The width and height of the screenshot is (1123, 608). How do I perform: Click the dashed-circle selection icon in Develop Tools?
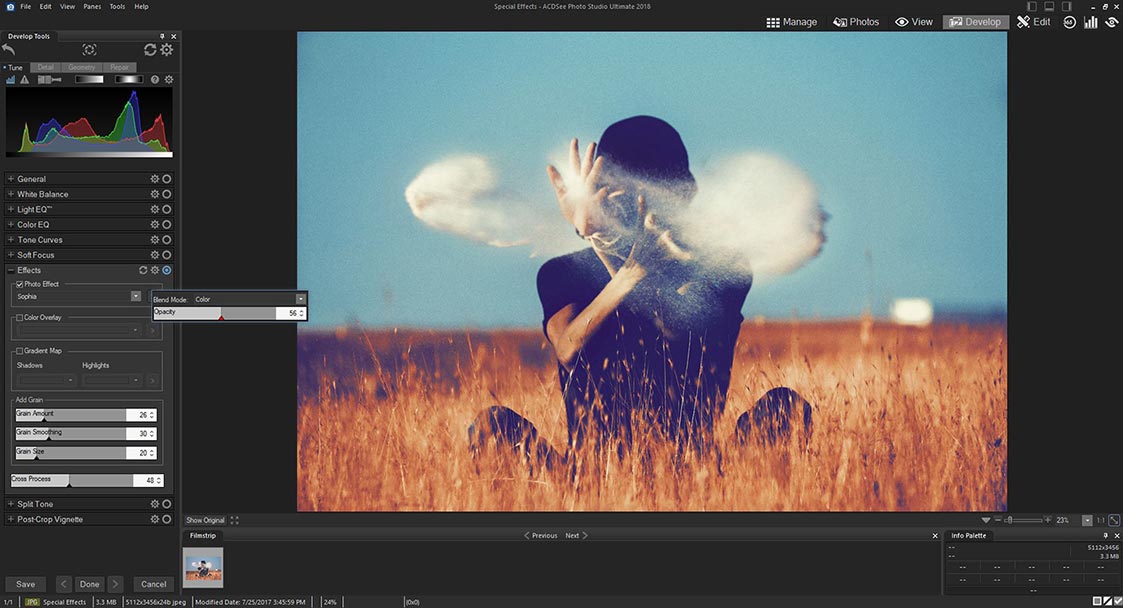click(89, 49)
